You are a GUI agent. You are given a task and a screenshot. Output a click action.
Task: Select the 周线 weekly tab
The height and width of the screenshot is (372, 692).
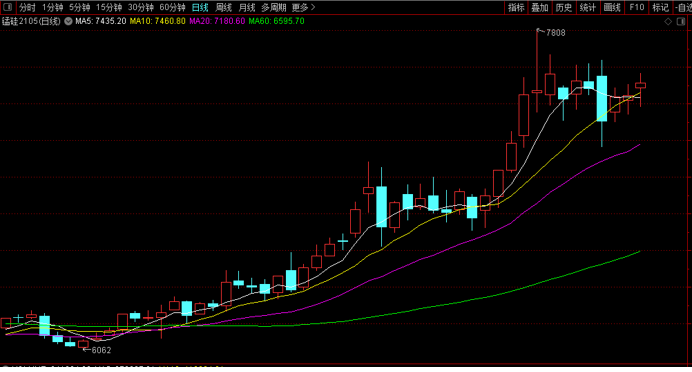point(223,8)
